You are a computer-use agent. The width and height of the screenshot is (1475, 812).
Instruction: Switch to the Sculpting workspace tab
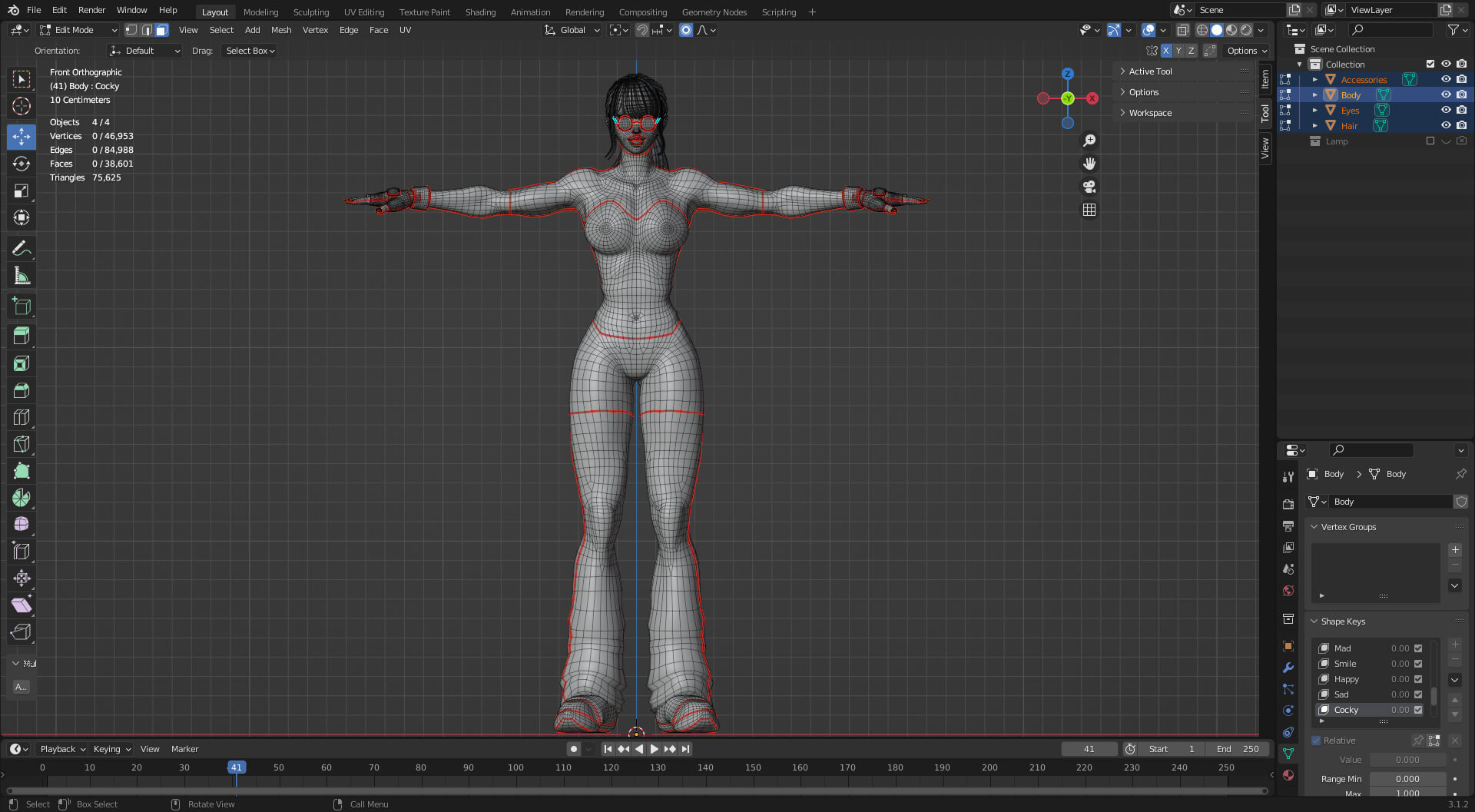[310, 12]
